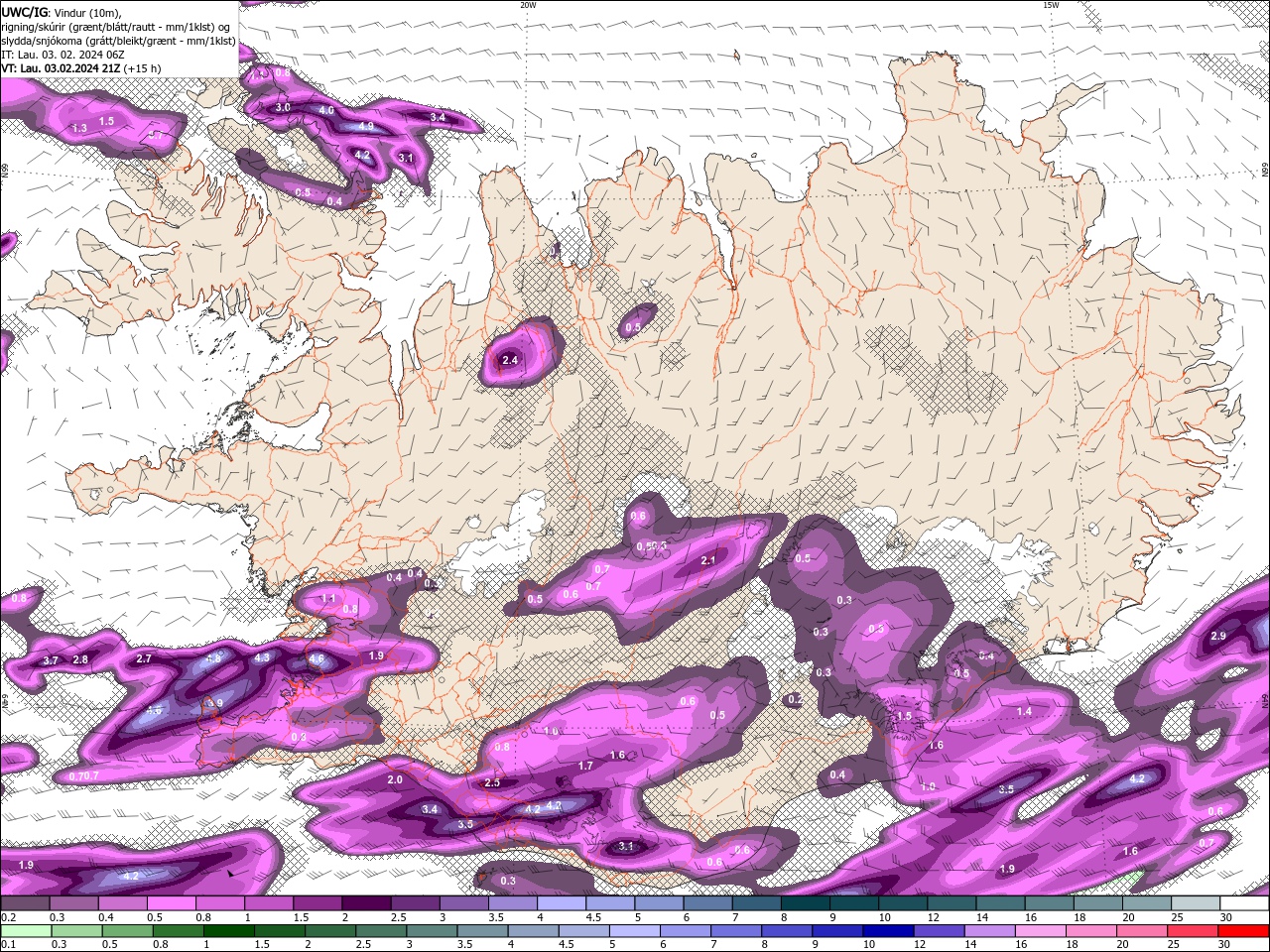Screen dimensions: 1270x952
Task: Pick the snow scale swatch starting at 0.5
Action: point(171,903)
